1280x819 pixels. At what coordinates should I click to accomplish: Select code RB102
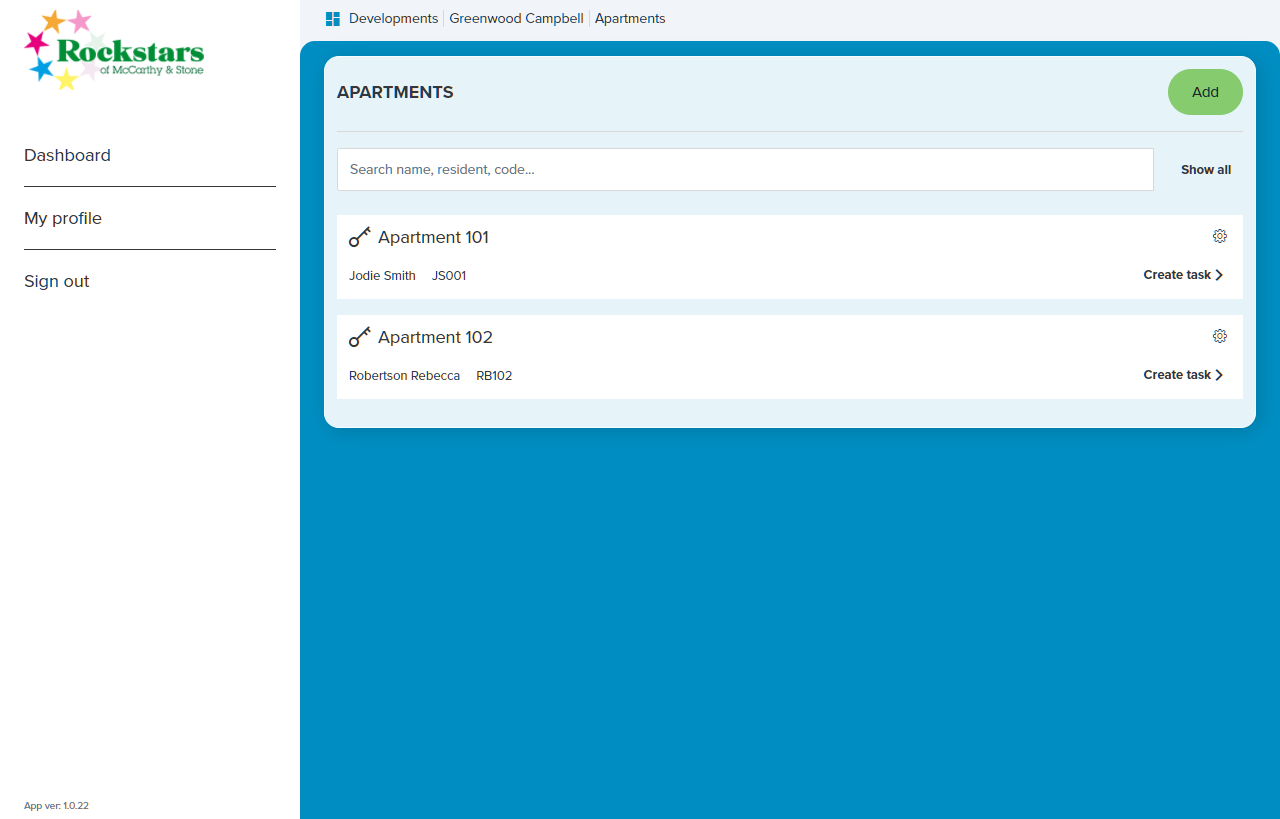494,376
